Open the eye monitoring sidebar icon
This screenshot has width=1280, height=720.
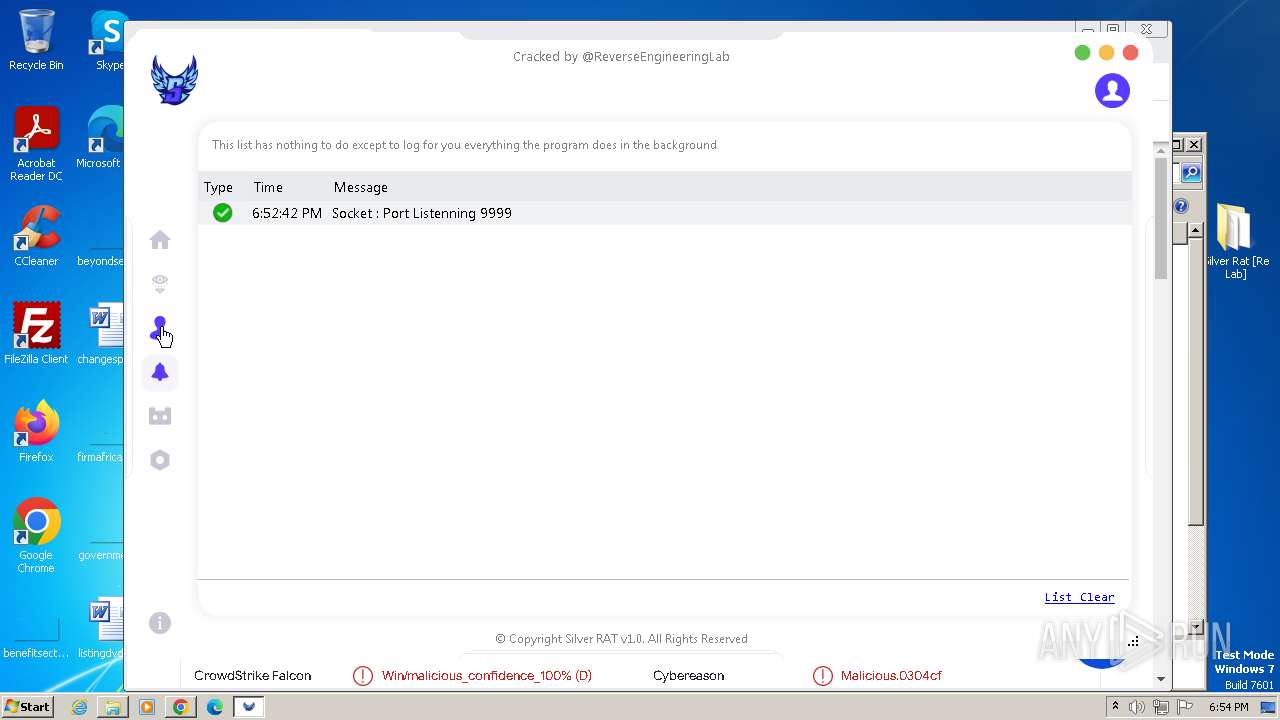pyautogui.click(x=160, y=284)
